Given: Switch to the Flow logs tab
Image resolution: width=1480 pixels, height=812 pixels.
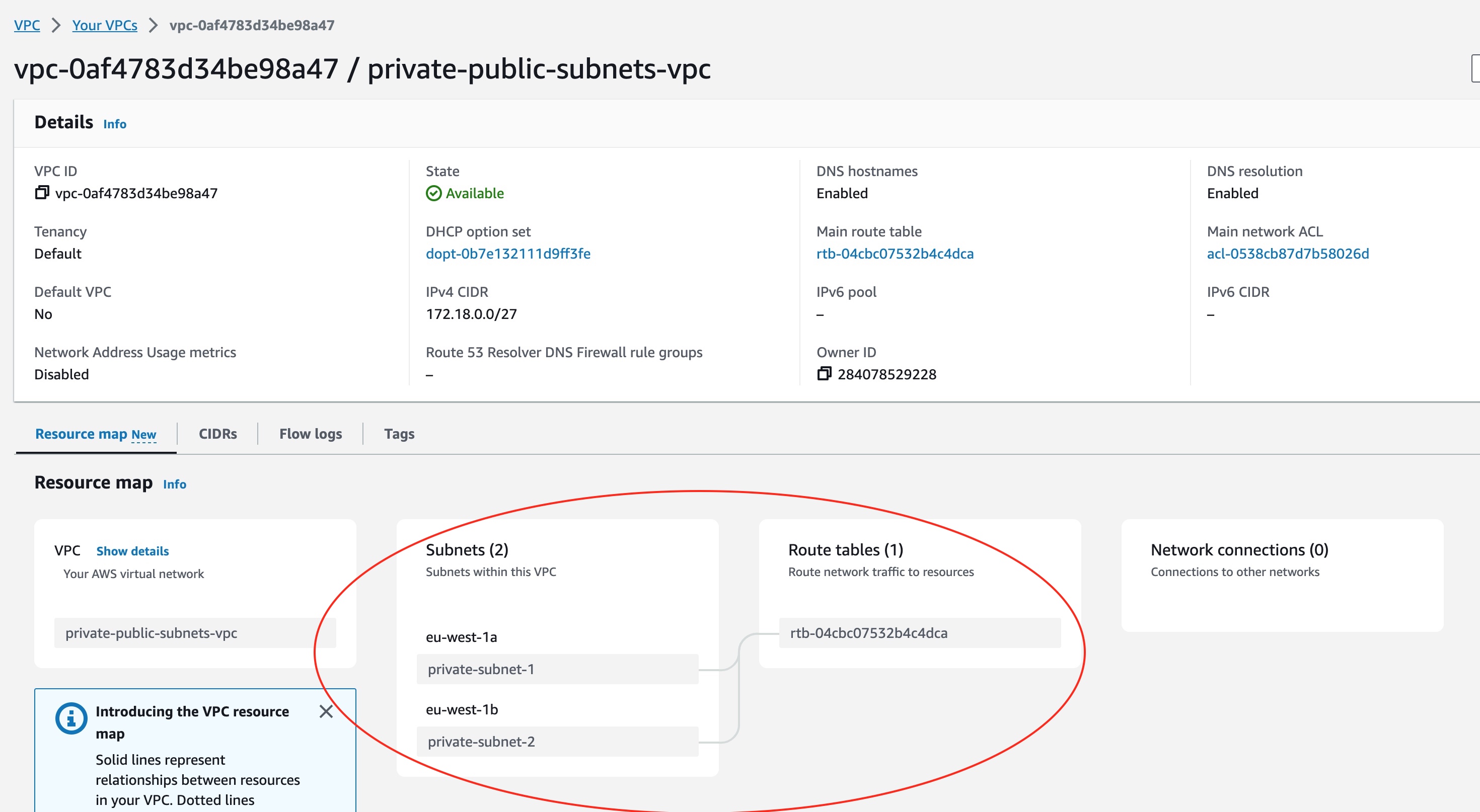Looking at the screenshot, I should click(x=310, y=434).
